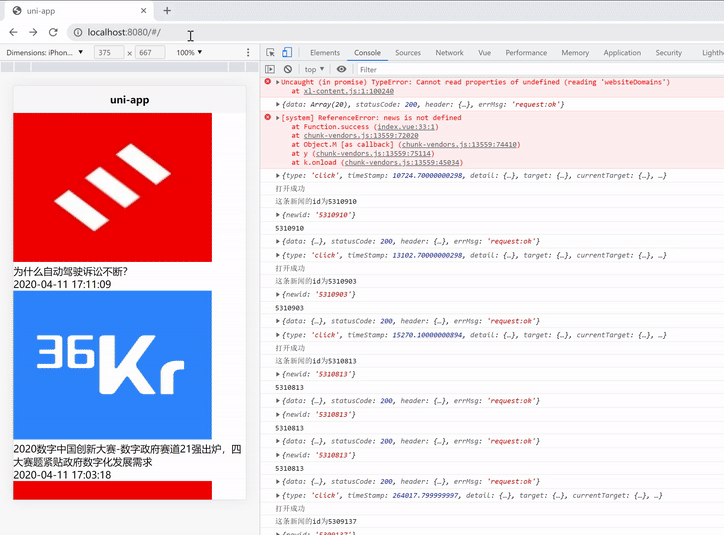Open the top context dropdown
Screen dimensions: 724x535
(x=314, y=69)
